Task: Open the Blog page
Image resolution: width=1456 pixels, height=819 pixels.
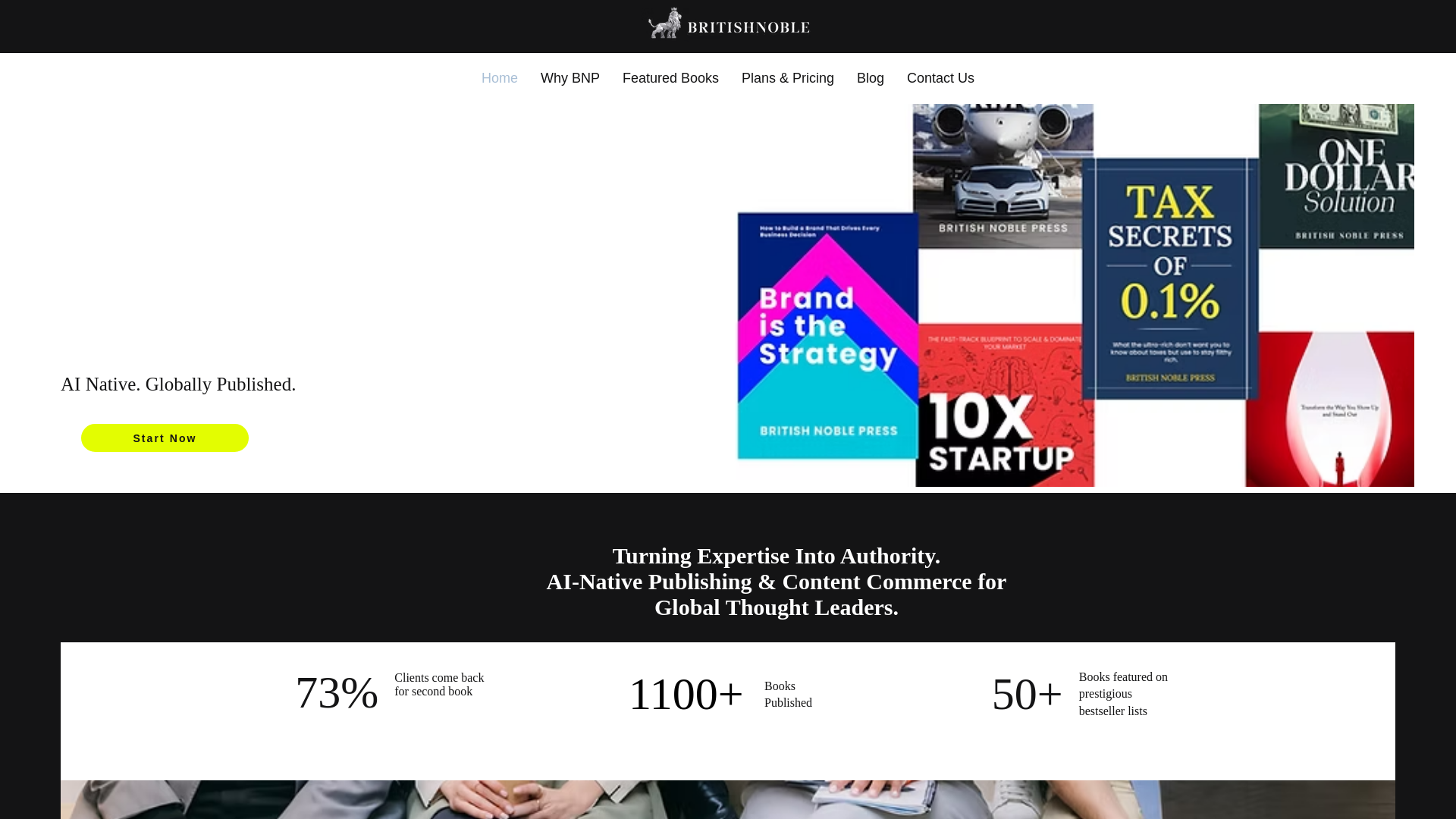Action: (871, 78)
